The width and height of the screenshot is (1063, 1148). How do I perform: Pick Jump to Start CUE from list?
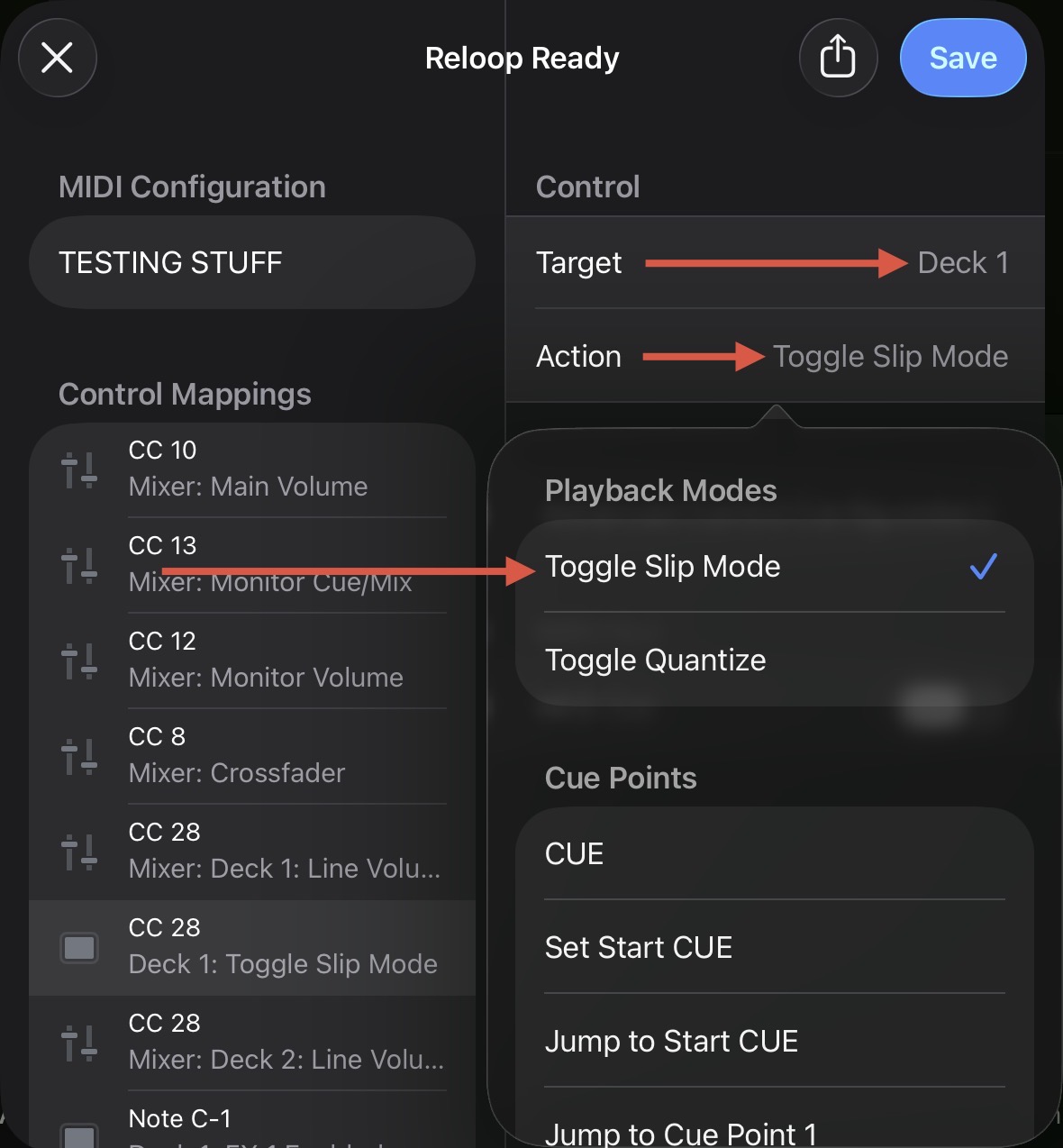coord(775,1041)
